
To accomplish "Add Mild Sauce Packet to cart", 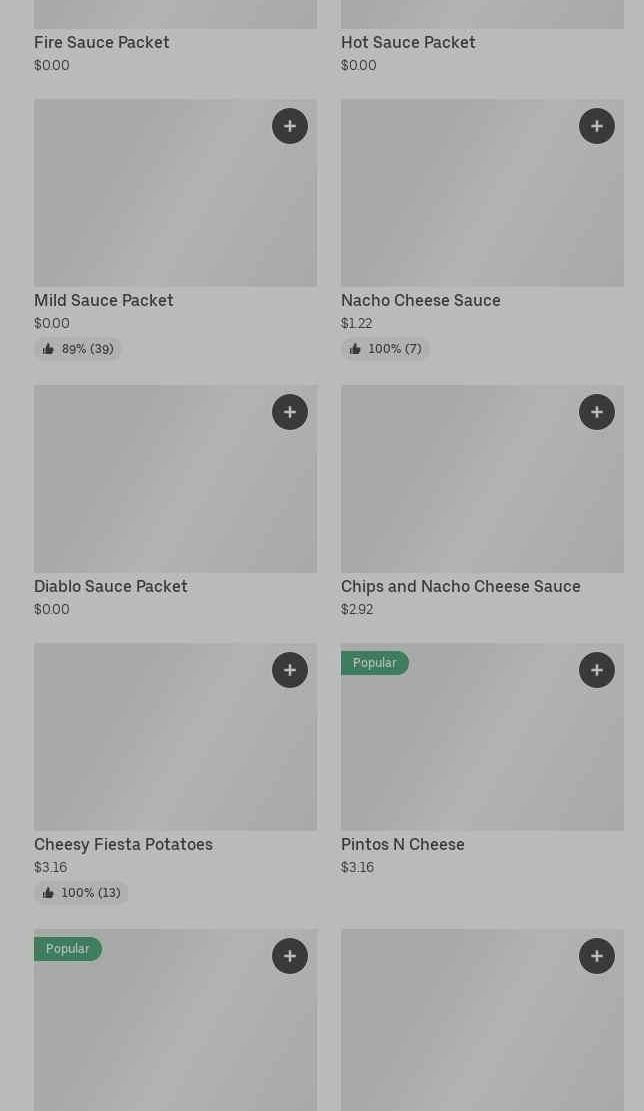I will (290, 126).
